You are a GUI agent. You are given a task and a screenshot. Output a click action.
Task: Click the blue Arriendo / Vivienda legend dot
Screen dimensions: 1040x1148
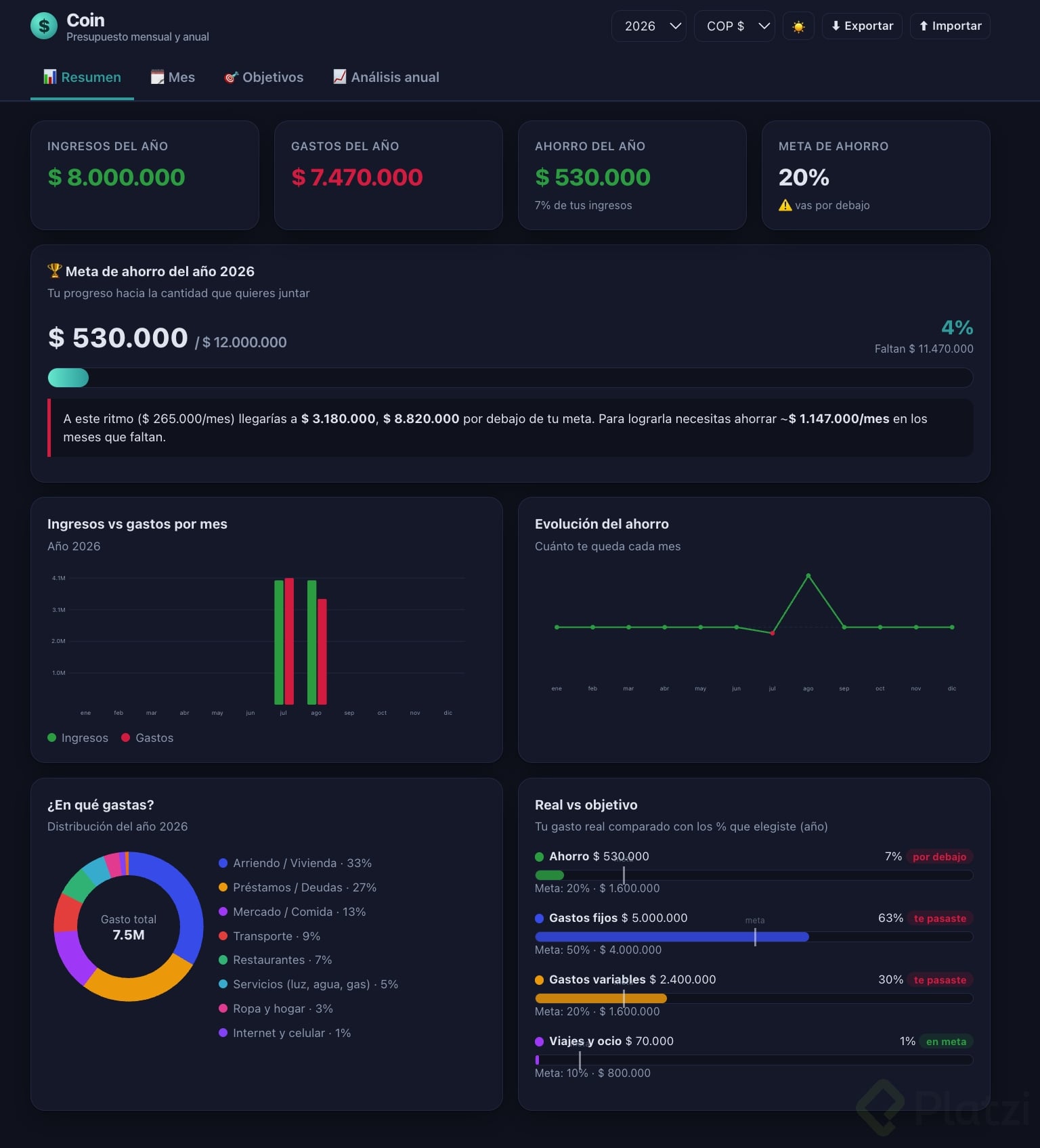click(223, 863)
